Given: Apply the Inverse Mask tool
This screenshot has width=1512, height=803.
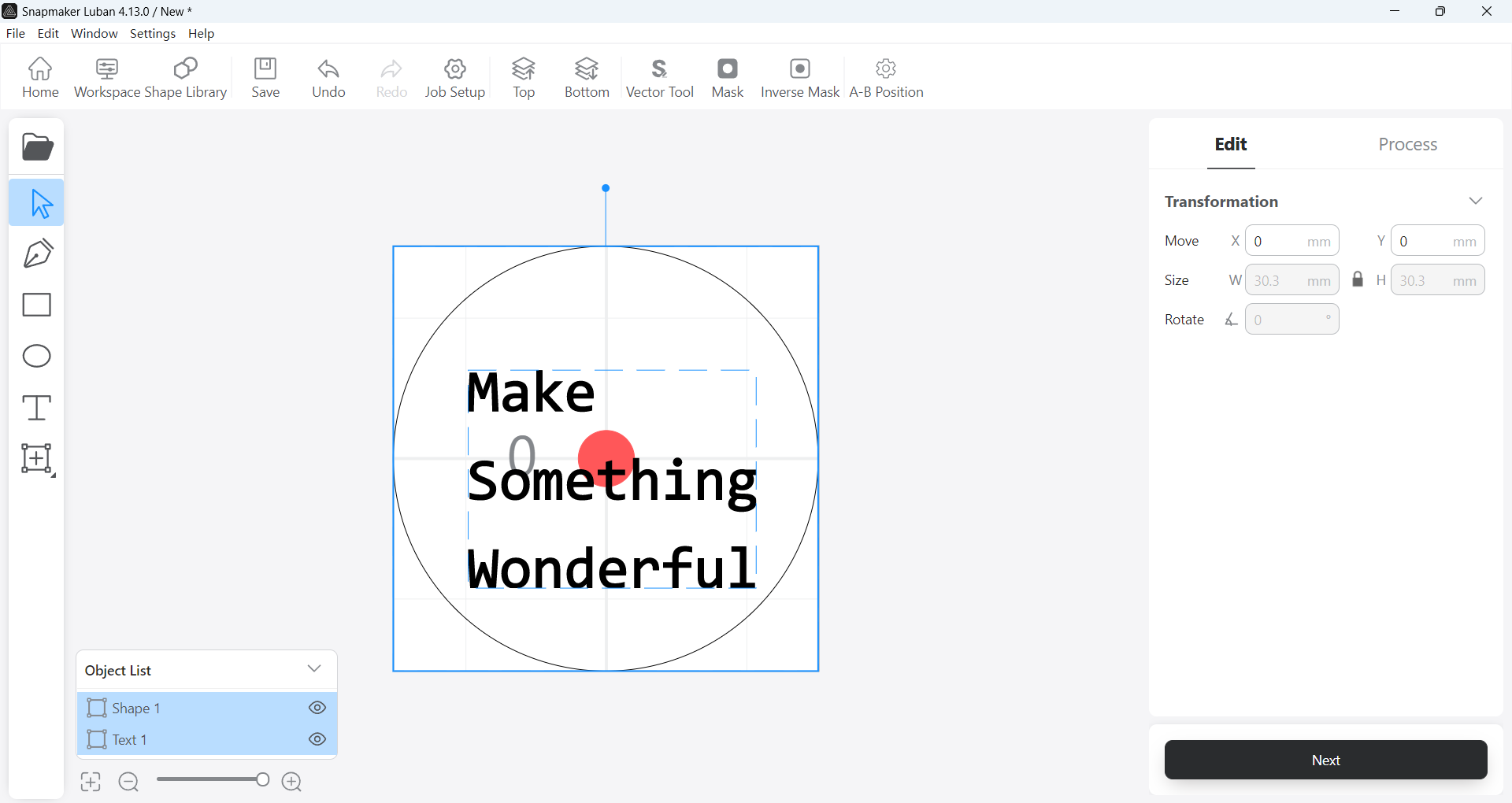Looking at the screenshot, I should coord(800,78).
